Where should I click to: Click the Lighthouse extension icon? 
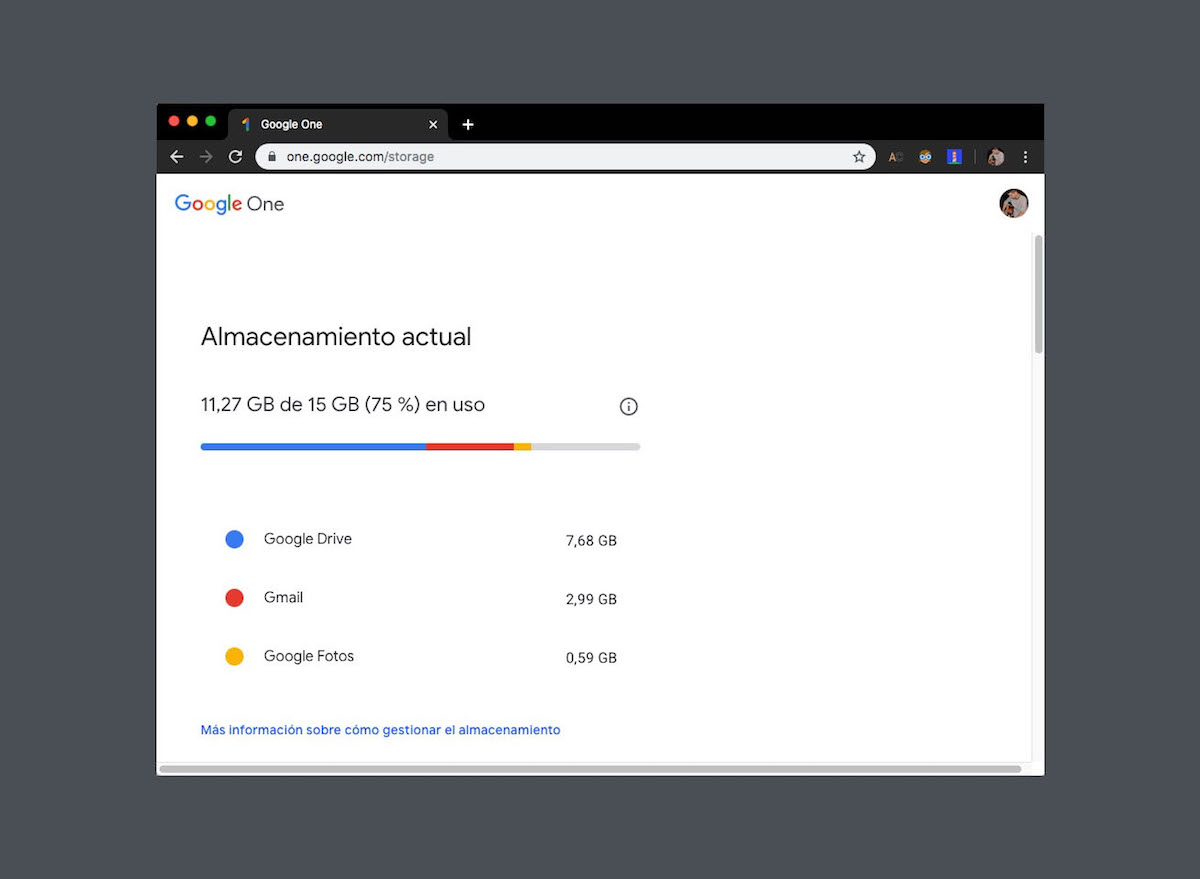coord(954,157)
